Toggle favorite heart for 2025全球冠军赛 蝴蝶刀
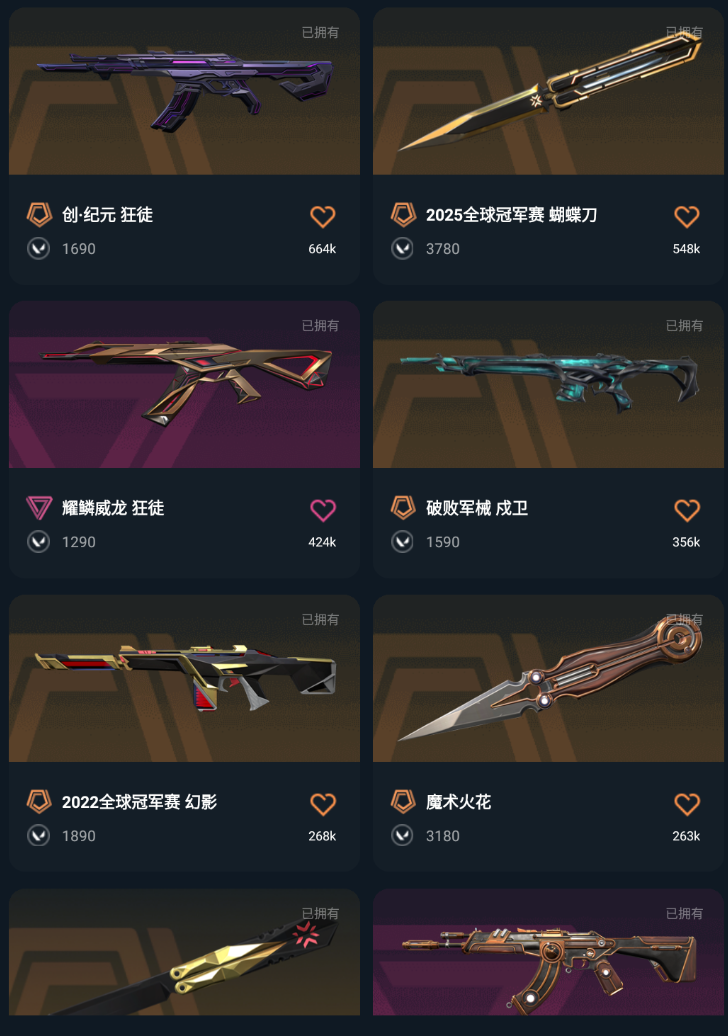728x1036 pixels. click(686, 216)
